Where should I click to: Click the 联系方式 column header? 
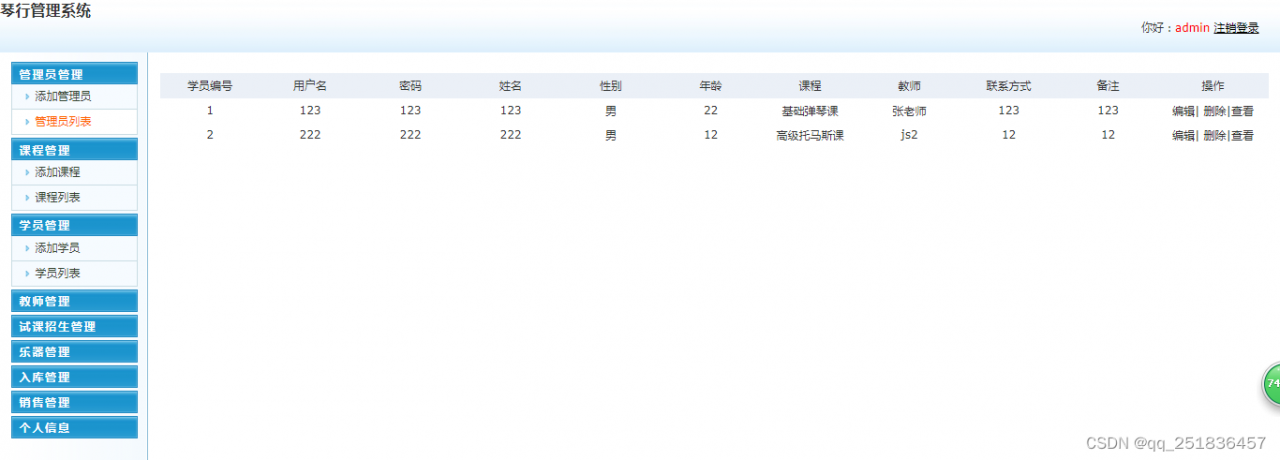click(x=1008, y=86)
